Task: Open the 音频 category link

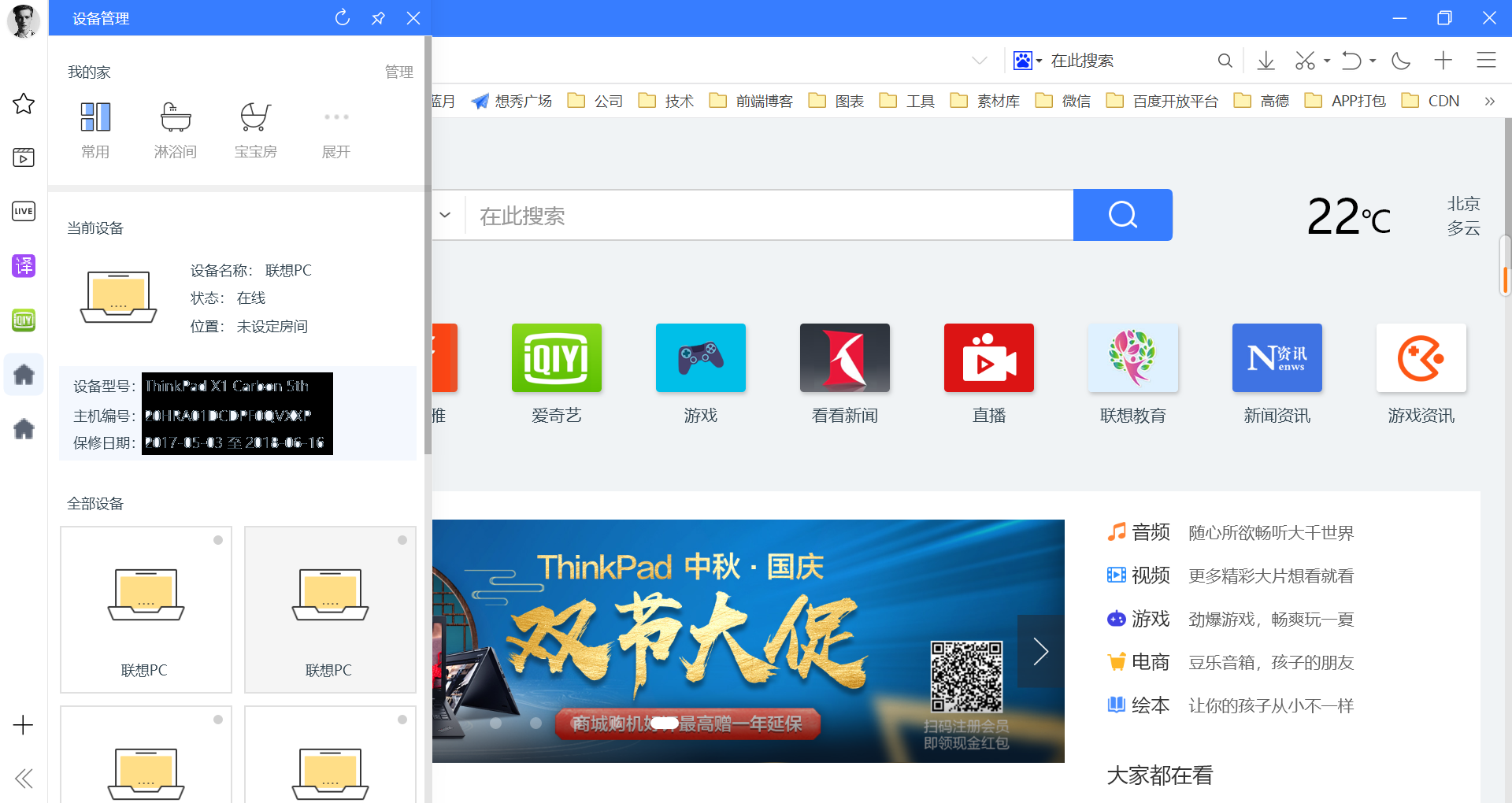Action: click(x=1139, y=532)
